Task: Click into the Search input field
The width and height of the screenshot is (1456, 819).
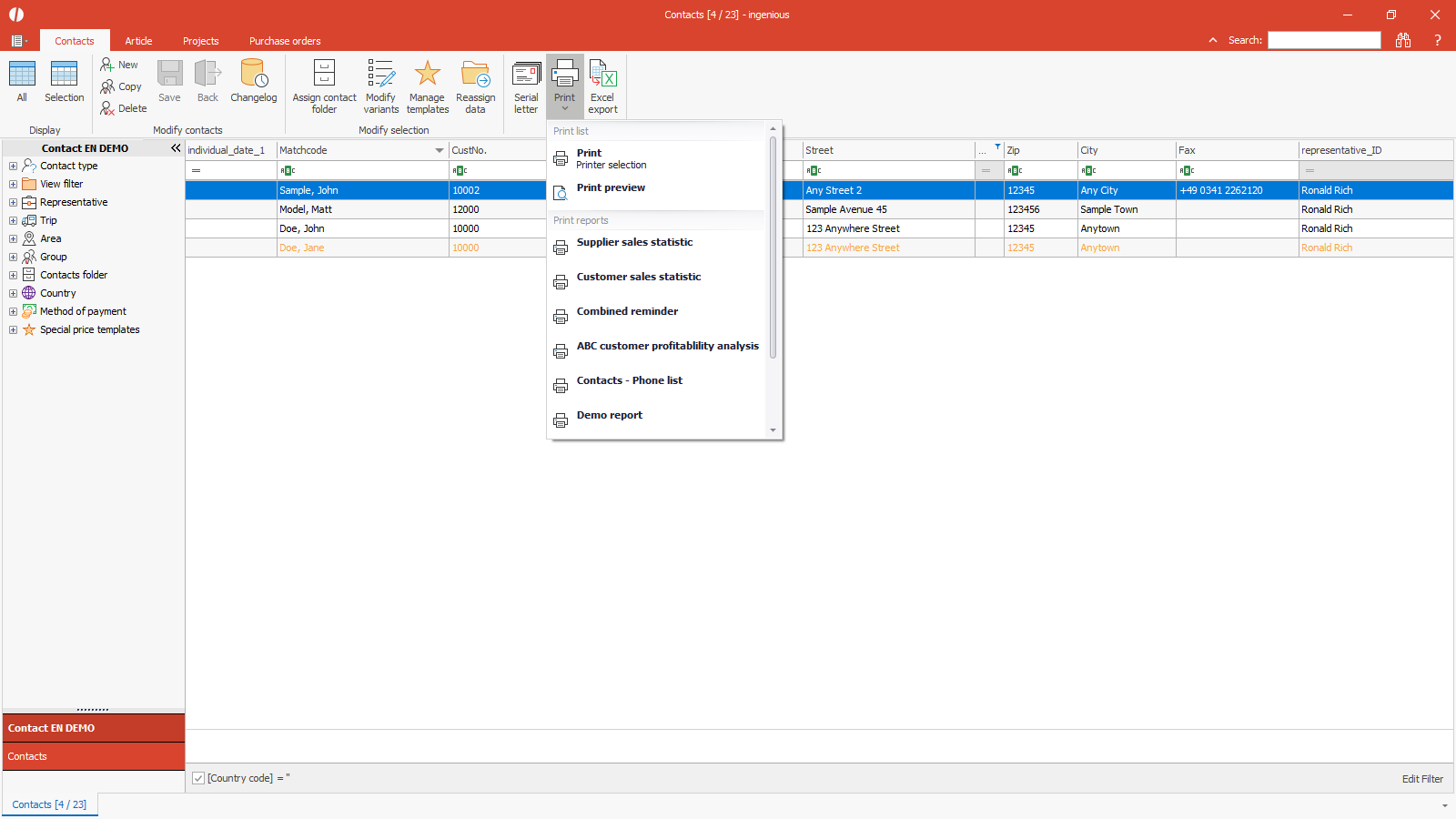Action: [x=1323, y=40]
